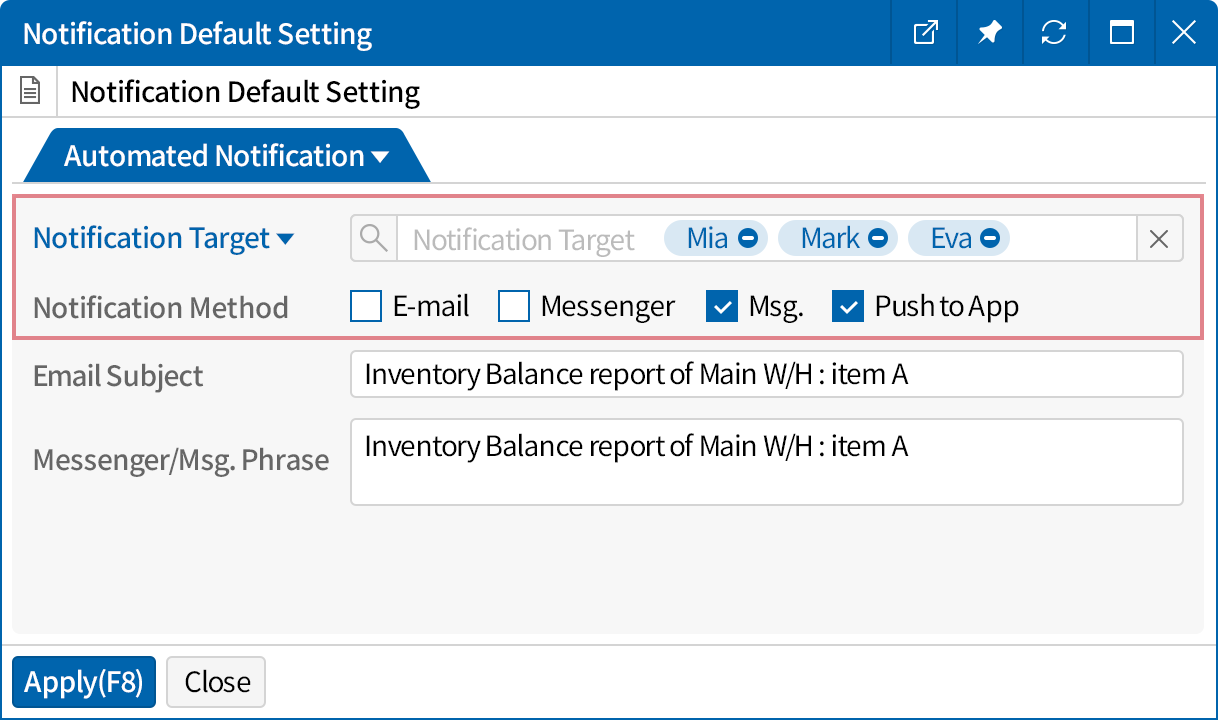1218x720 pixels.
Task: Click the open in new window icon
Action: pyautogui.click(x=926, y=33)
